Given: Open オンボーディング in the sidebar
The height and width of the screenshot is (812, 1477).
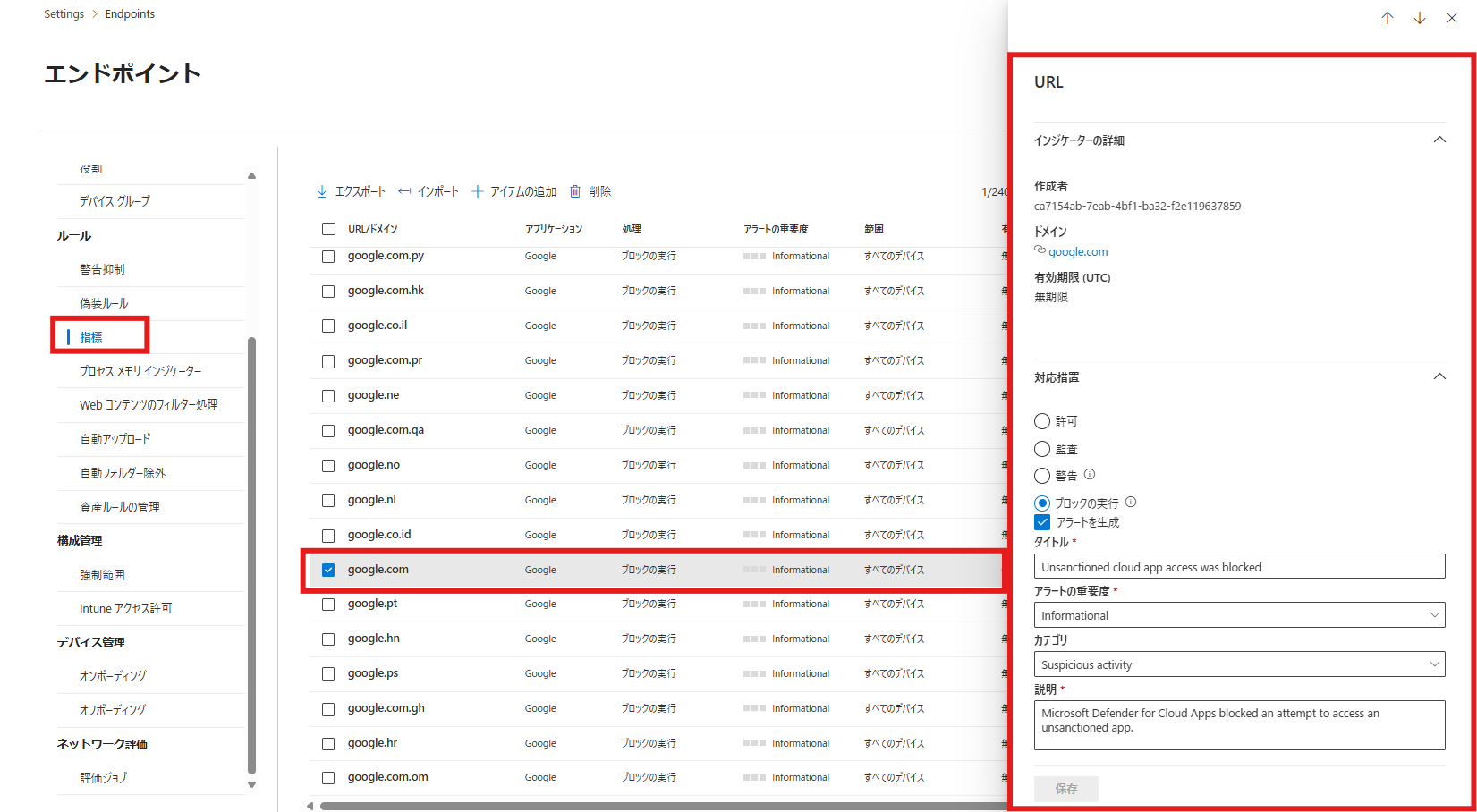Looking at the screenshot, I should pos(113,676).
